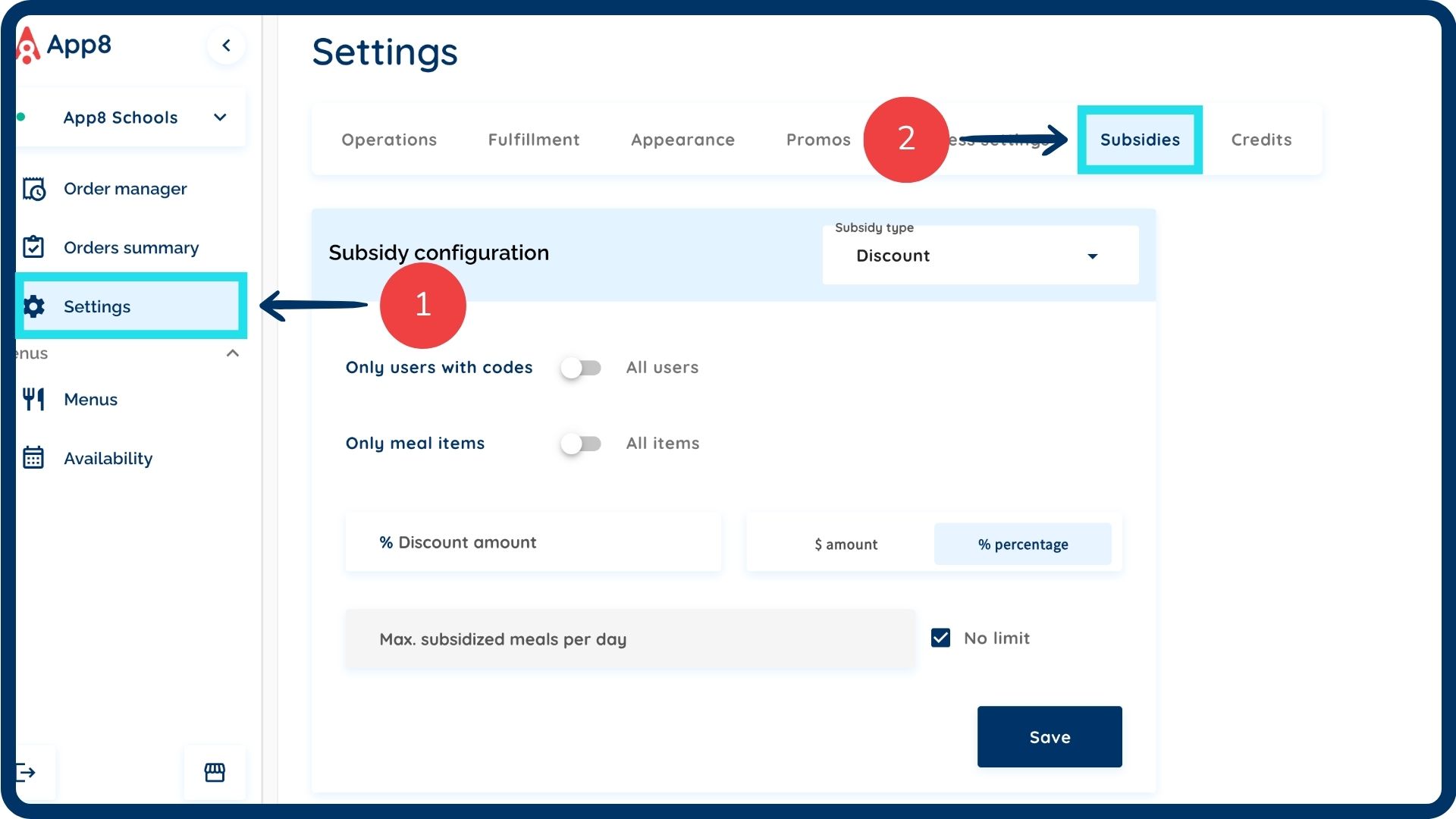Toggle the meal items switch

point(581,444)
